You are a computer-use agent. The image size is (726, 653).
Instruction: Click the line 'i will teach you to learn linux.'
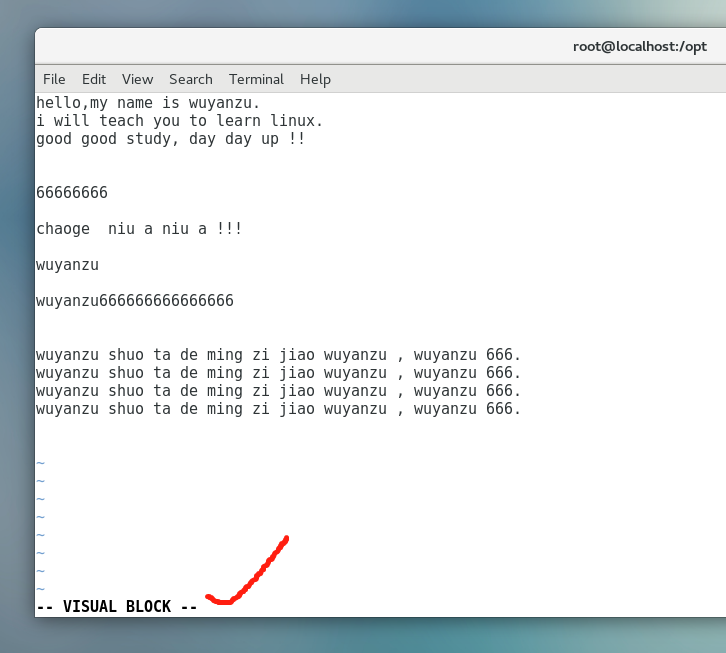[180, 120]
